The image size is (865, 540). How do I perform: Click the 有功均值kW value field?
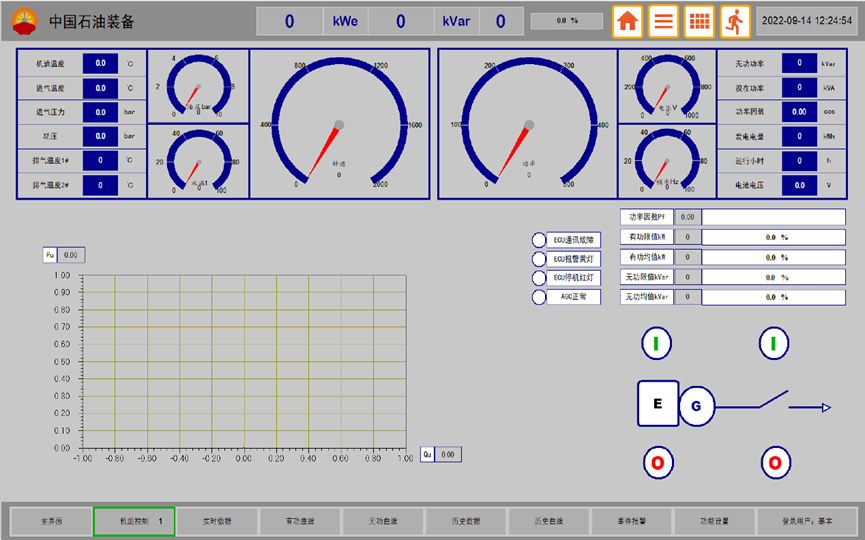(x=687, y=257)
